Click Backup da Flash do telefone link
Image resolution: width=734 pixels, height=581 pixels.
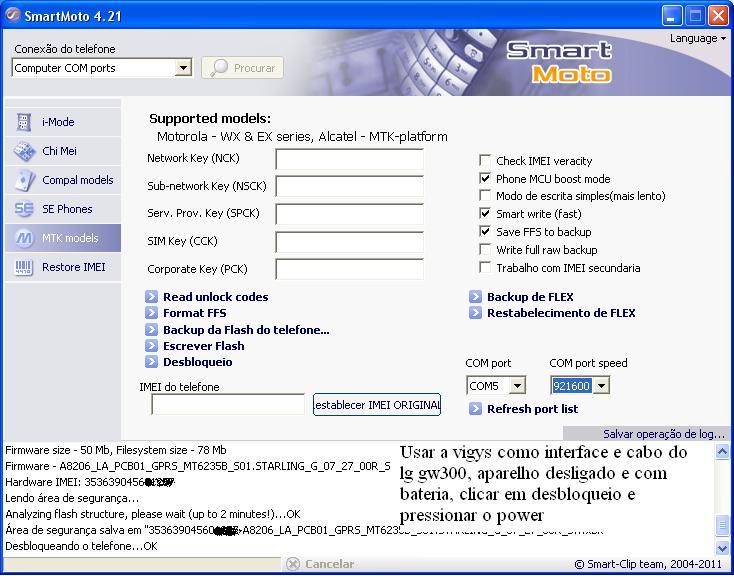(246, 330)
